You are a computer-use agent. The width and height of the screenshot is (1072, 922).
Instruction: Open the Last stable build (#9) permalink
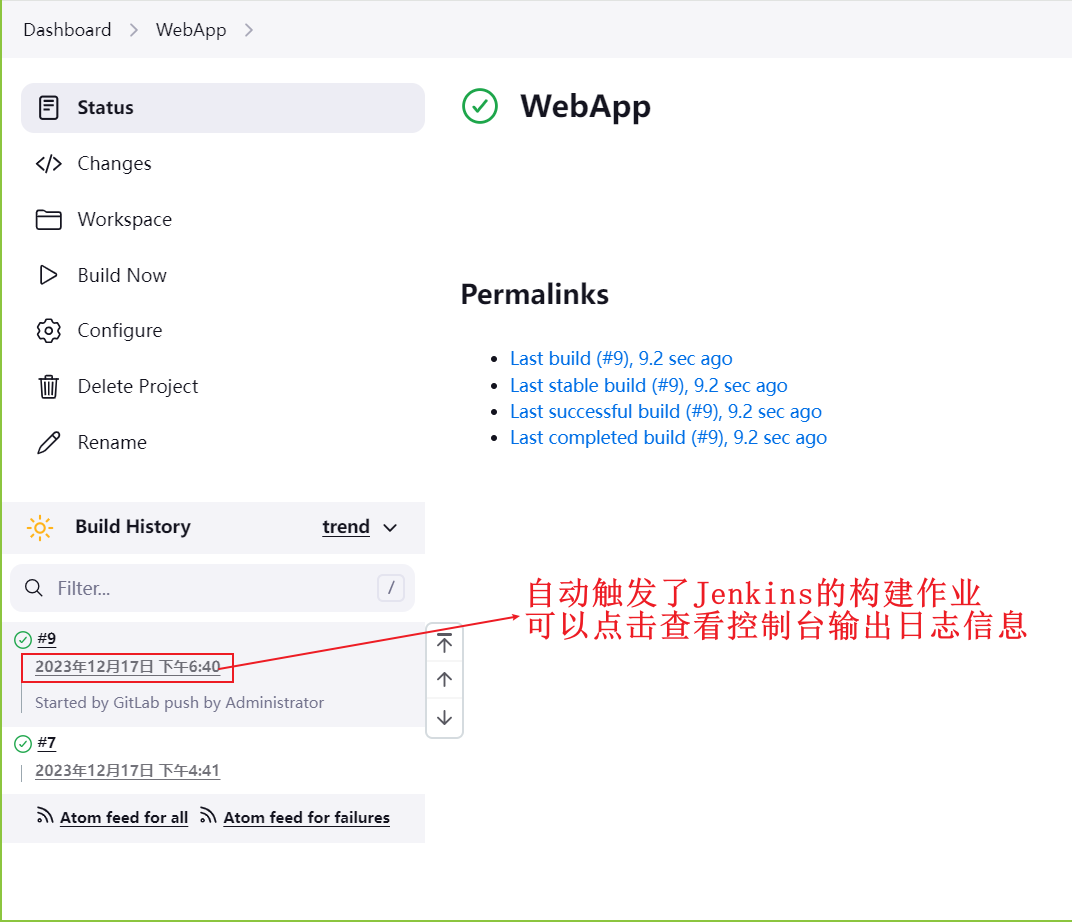click(648, 385)
